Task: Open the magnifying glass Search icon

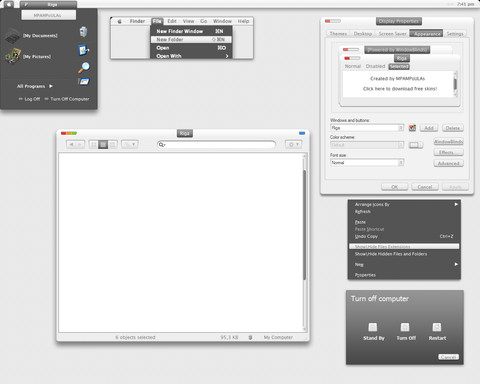Action: tap(84, 67)
